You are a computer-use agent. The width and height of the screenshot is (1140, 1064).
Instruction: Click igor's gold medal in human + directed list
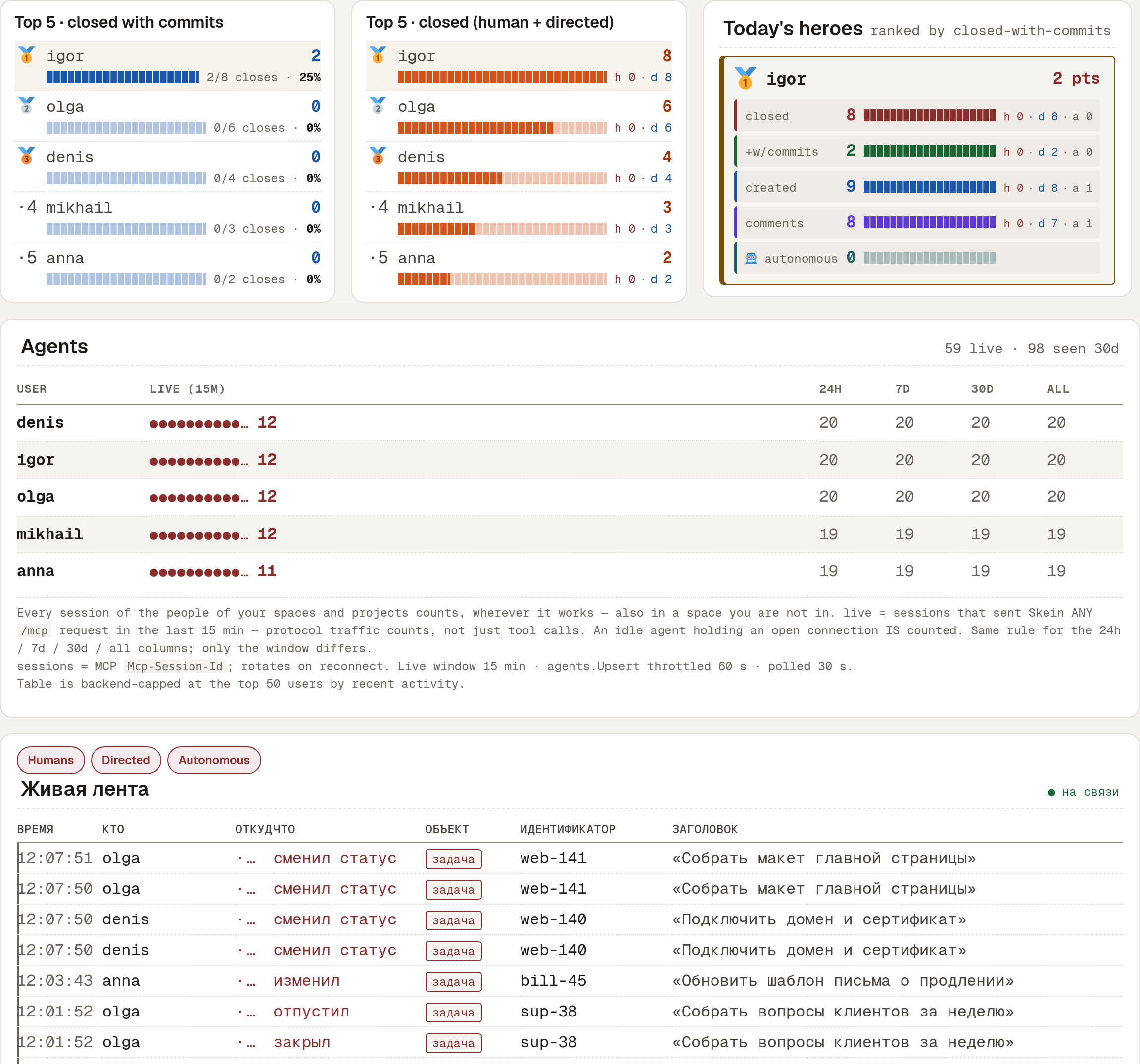pyautogui.click(x=378, y=55)
